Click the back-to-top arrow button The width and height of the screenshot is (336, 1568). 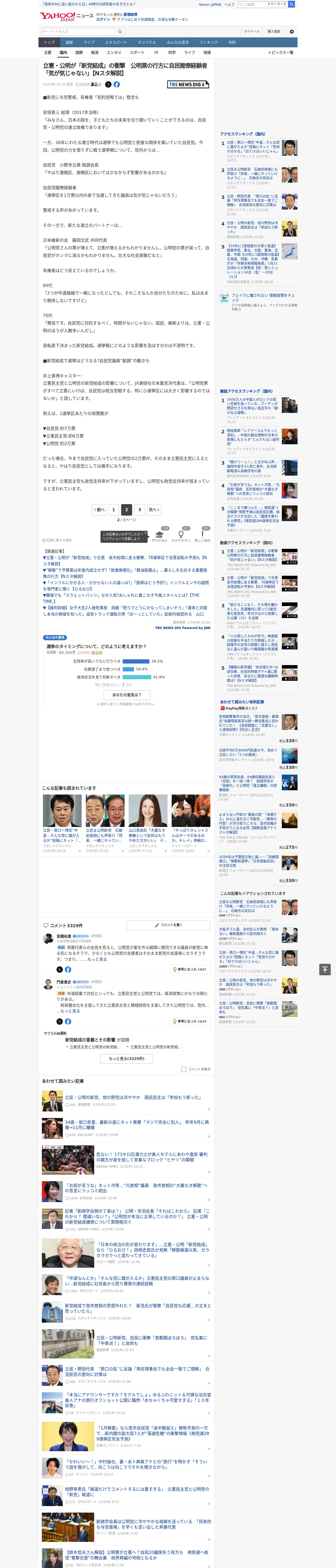[325, 969]
